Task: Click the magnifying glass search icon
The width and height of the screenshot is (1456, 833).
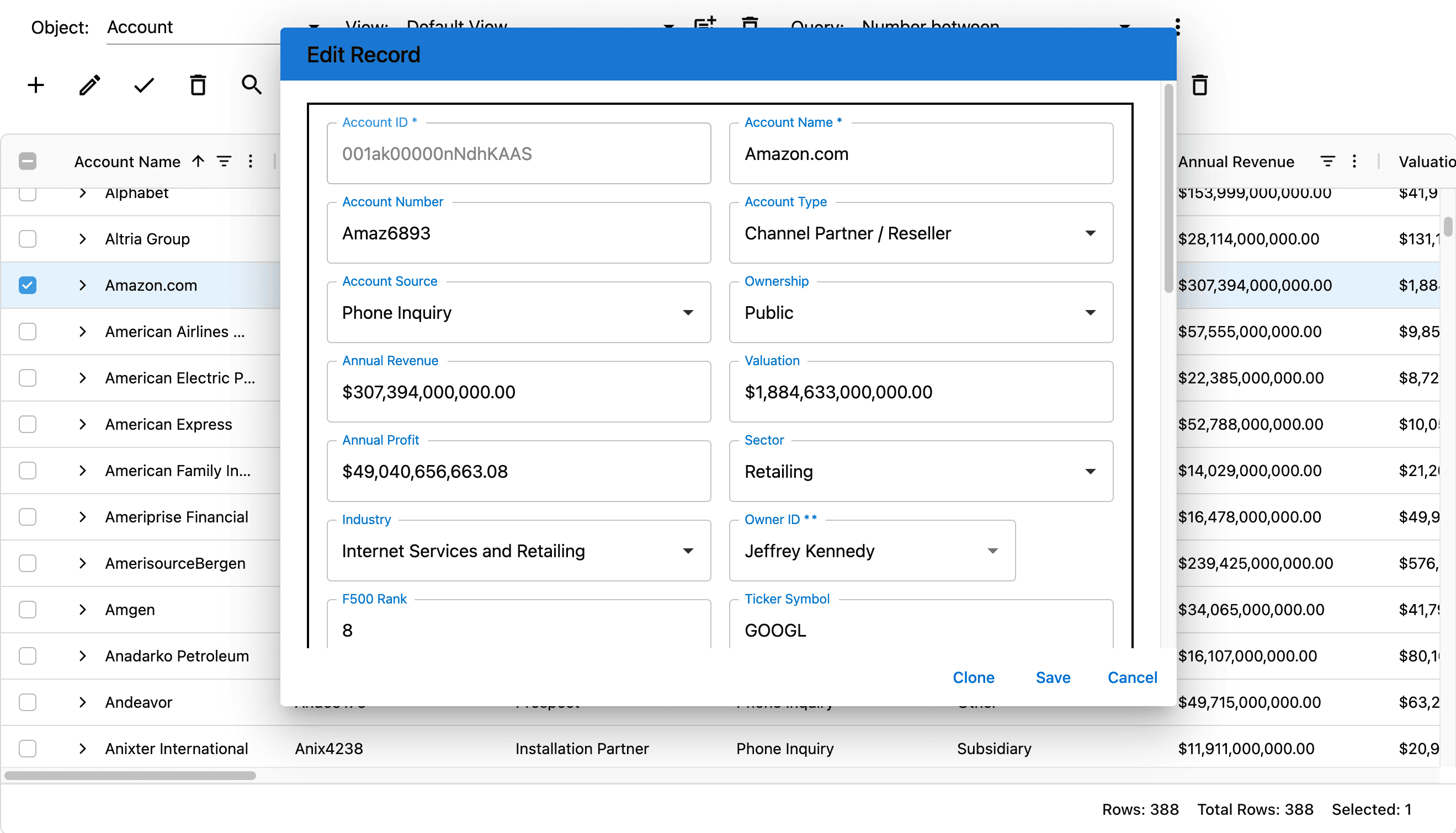Action: [251, 86]
